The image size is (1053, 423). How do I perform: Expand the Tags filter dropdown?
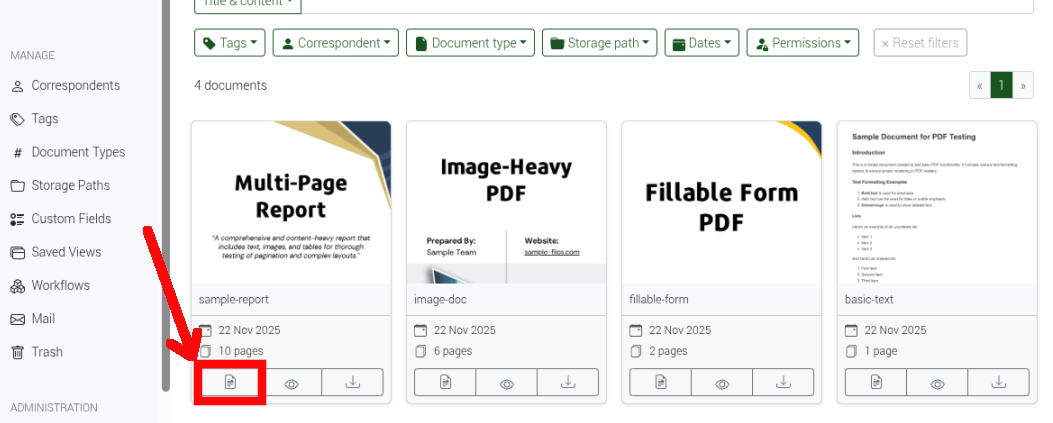click(x=230, y=43)
